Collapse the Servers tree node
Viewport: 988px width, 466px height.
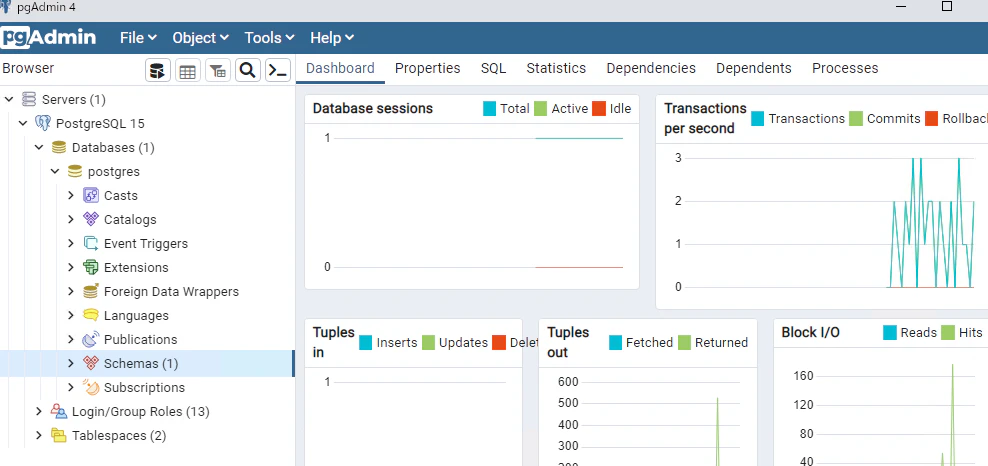[9, 99]
